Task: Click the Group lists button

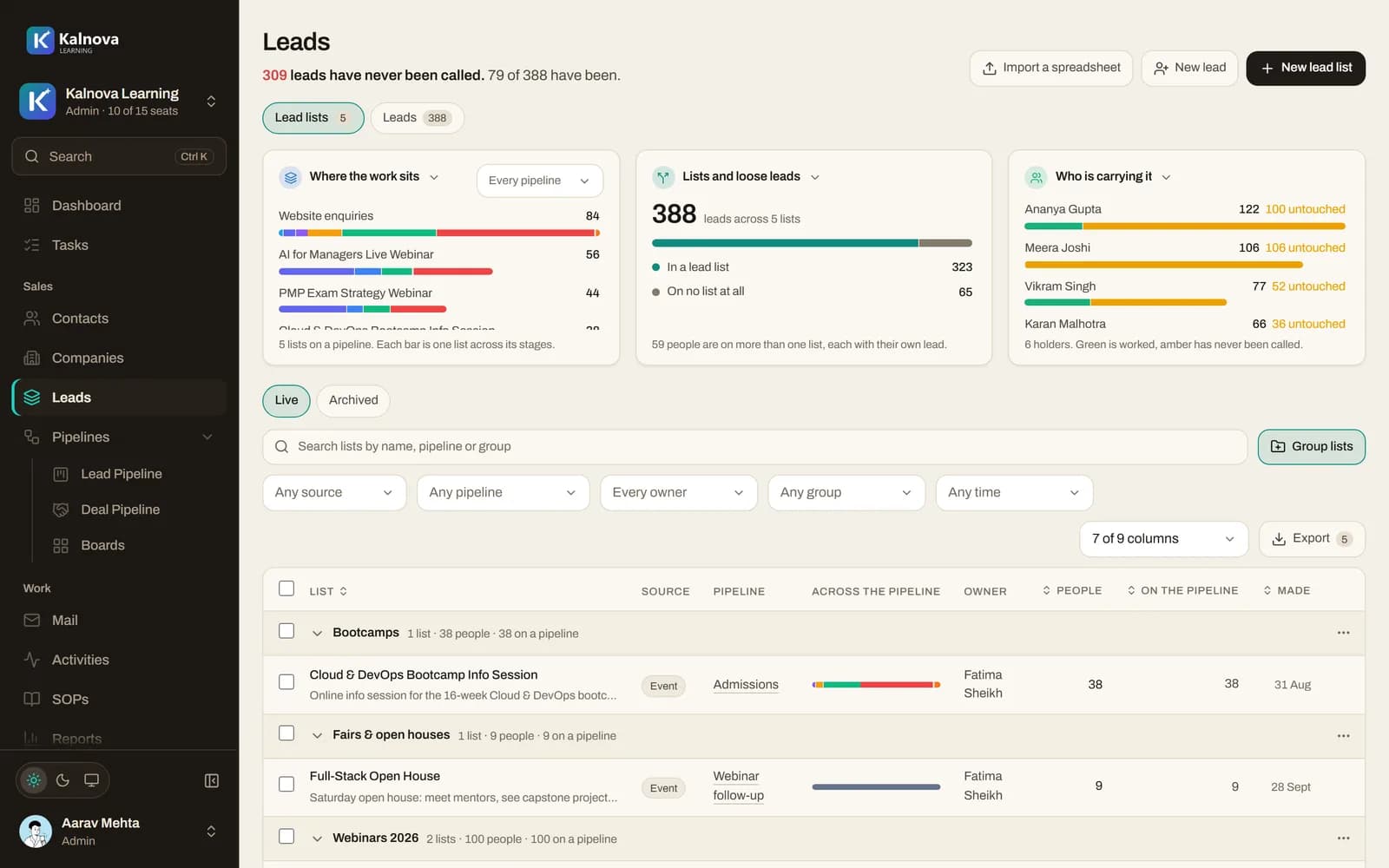Action: [x=1311, y=446]
